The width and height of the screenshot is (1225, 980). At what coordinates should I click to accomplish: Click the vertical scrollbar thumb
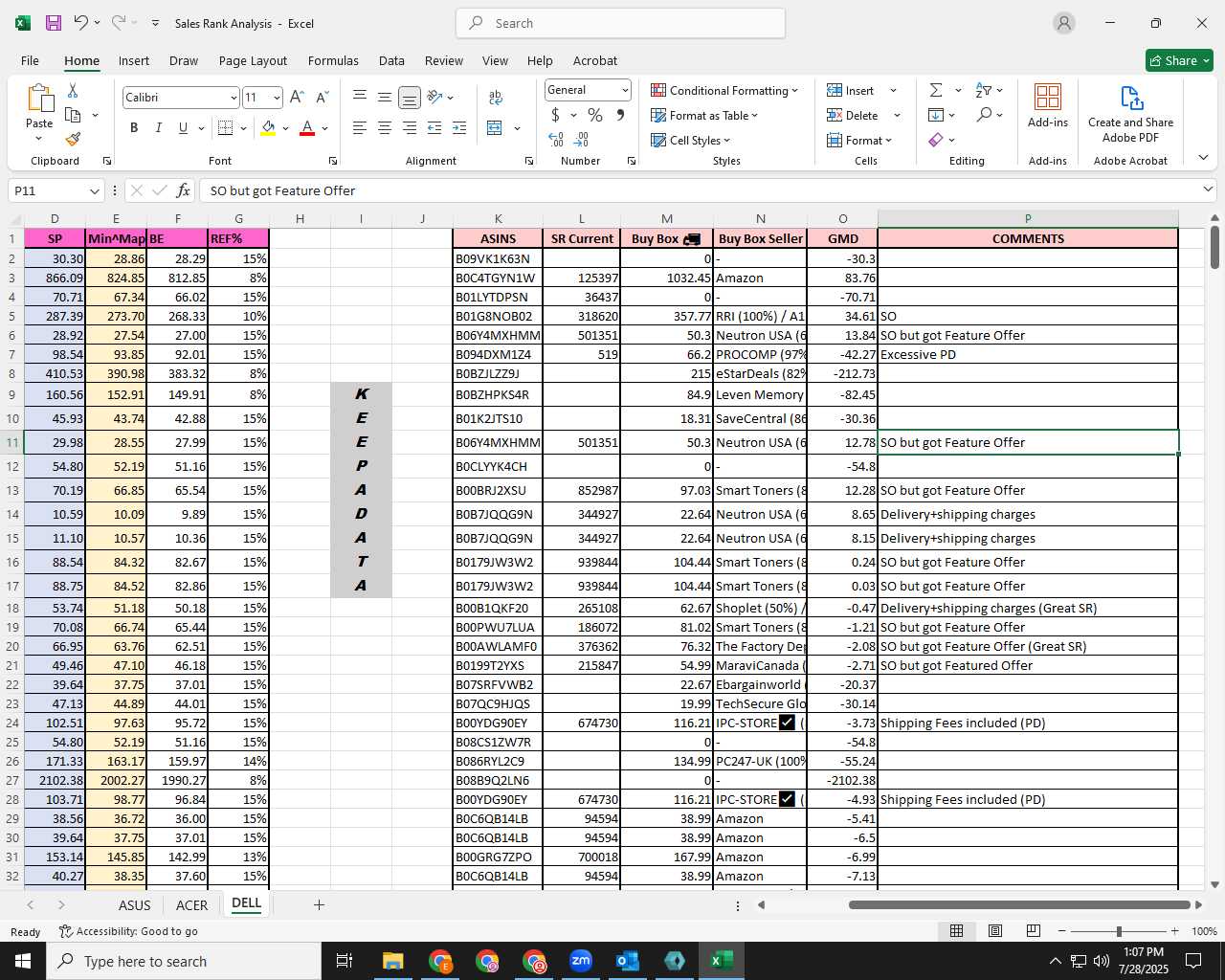point(1214,247)
